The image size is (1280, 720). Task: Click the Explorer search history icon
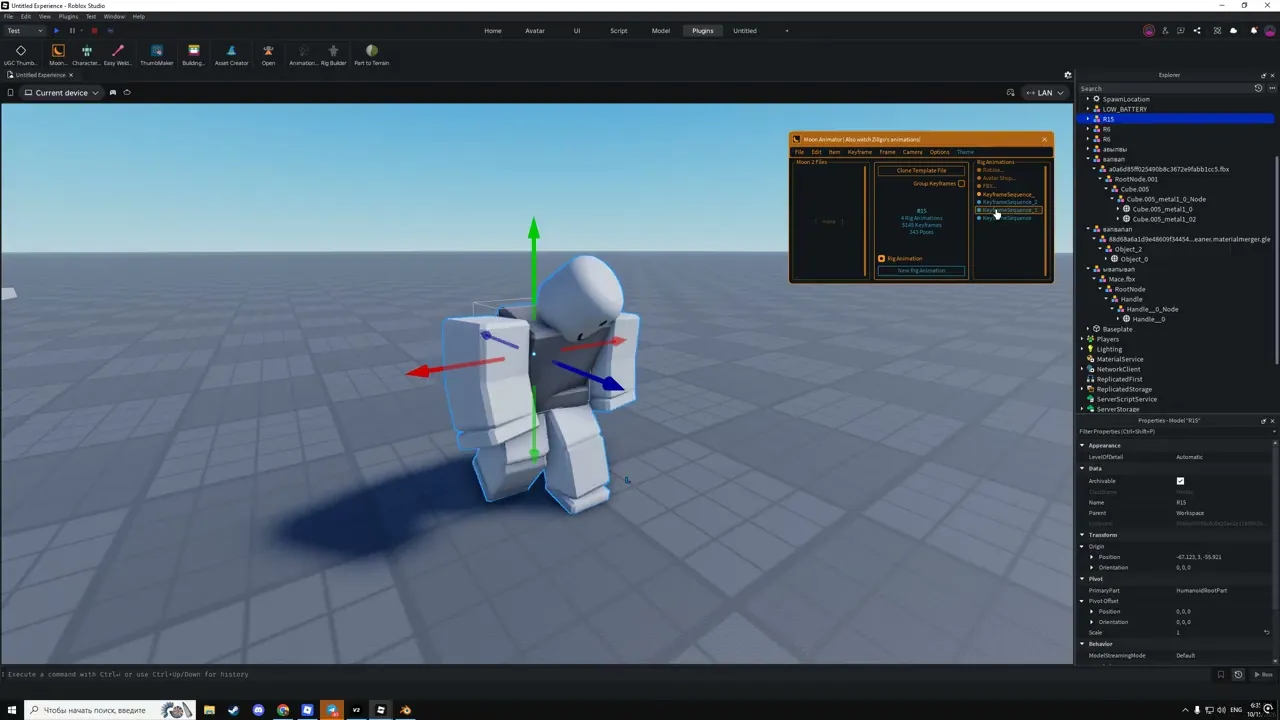[1258, 89]
